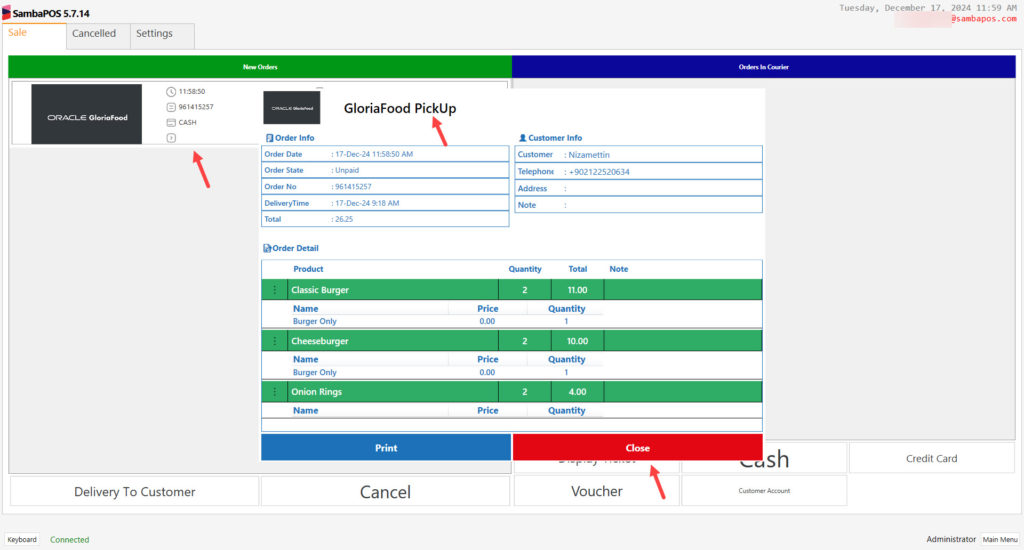The width and height of the screenshot is (1024, 550).
Task: Select the Classic Burger order row
Action: point(511,289)
